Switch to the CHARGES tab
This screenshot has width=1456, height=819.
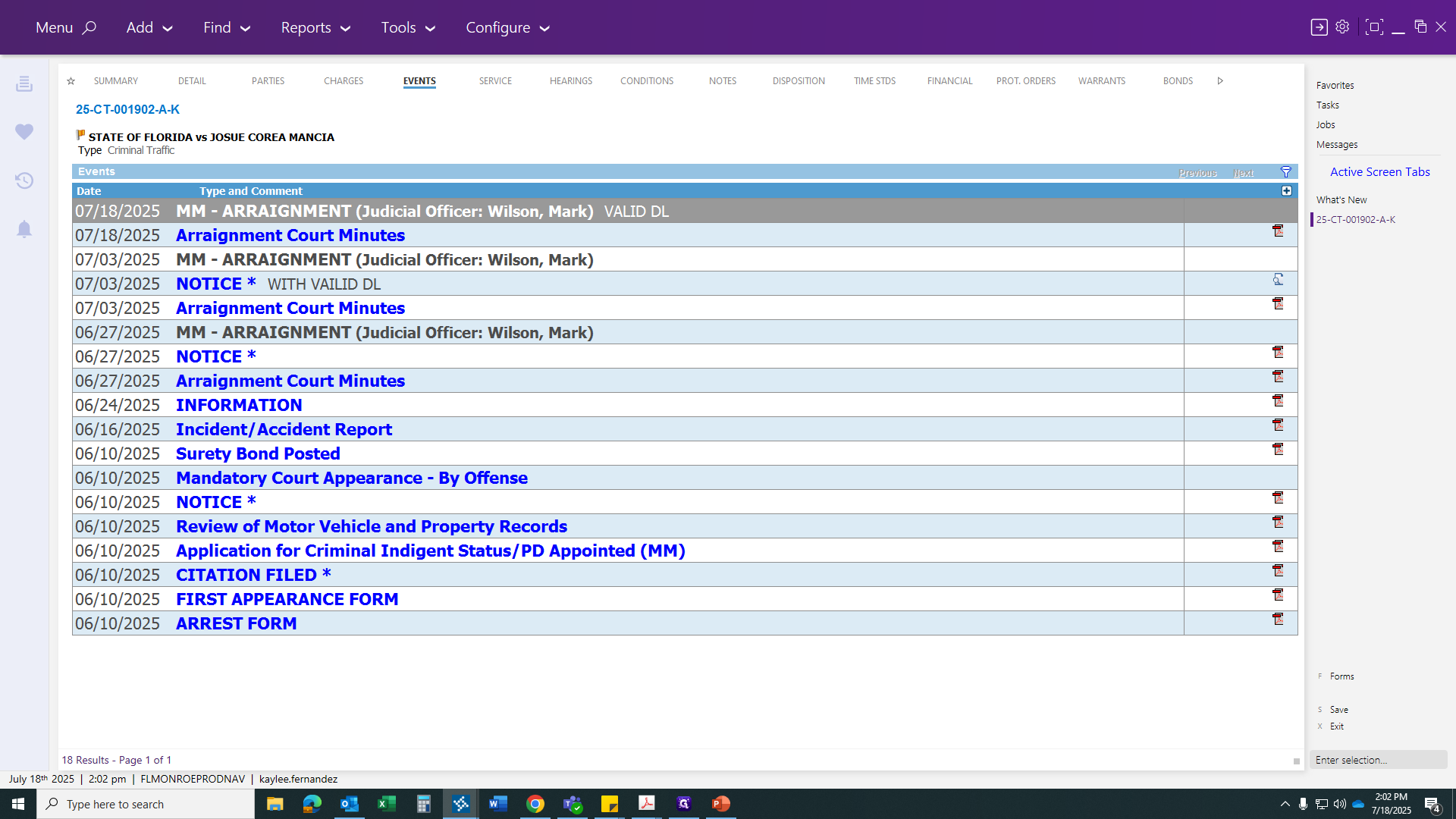pyautogui.click(x=344, y=81)
